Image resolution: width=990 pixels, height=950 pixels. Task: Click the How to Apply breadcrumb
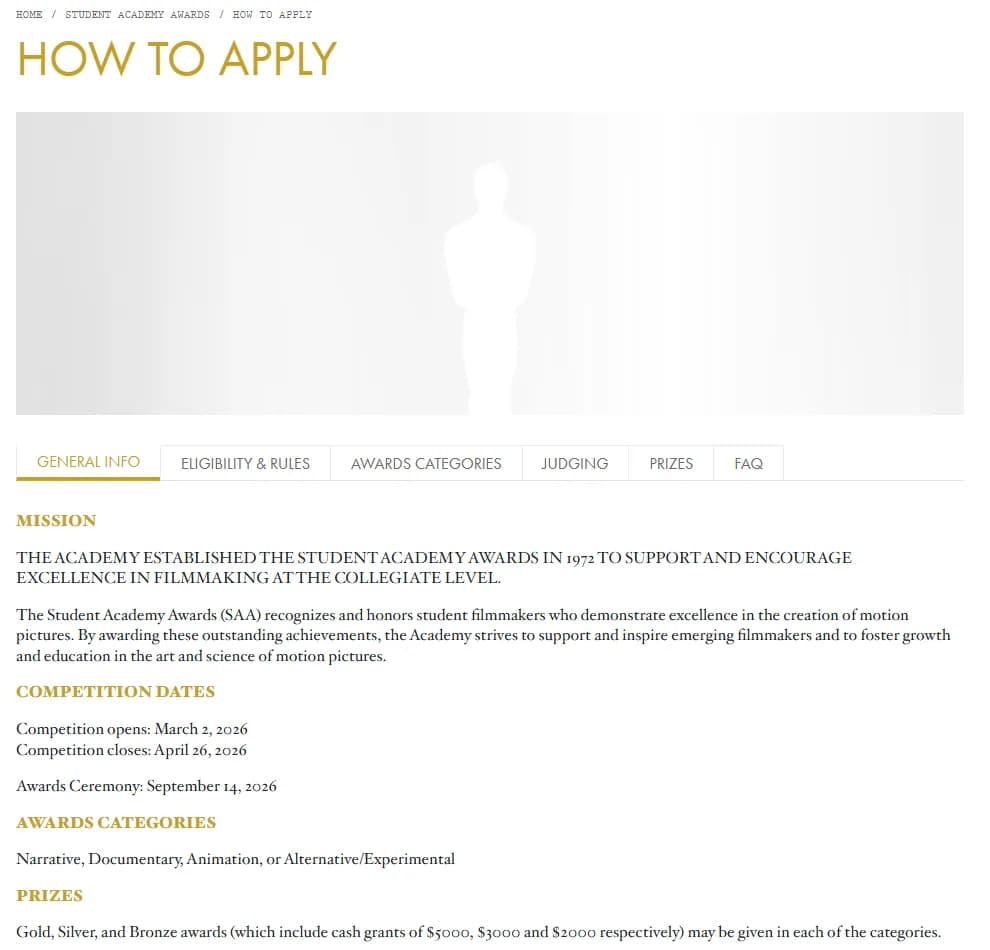coord(272,15)
